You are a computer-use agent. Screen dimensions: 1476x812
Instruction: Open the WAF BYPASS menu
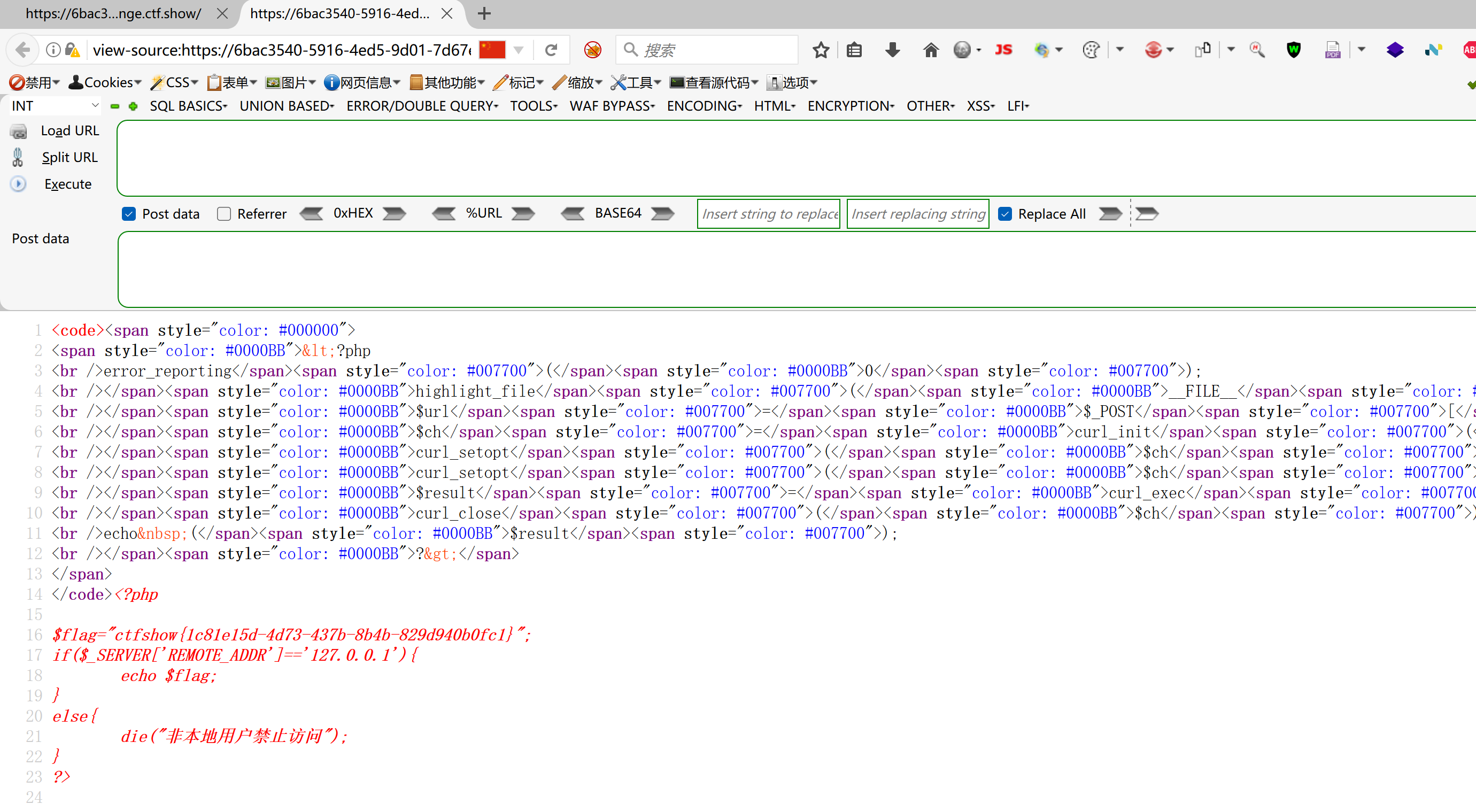click(612, 106)
